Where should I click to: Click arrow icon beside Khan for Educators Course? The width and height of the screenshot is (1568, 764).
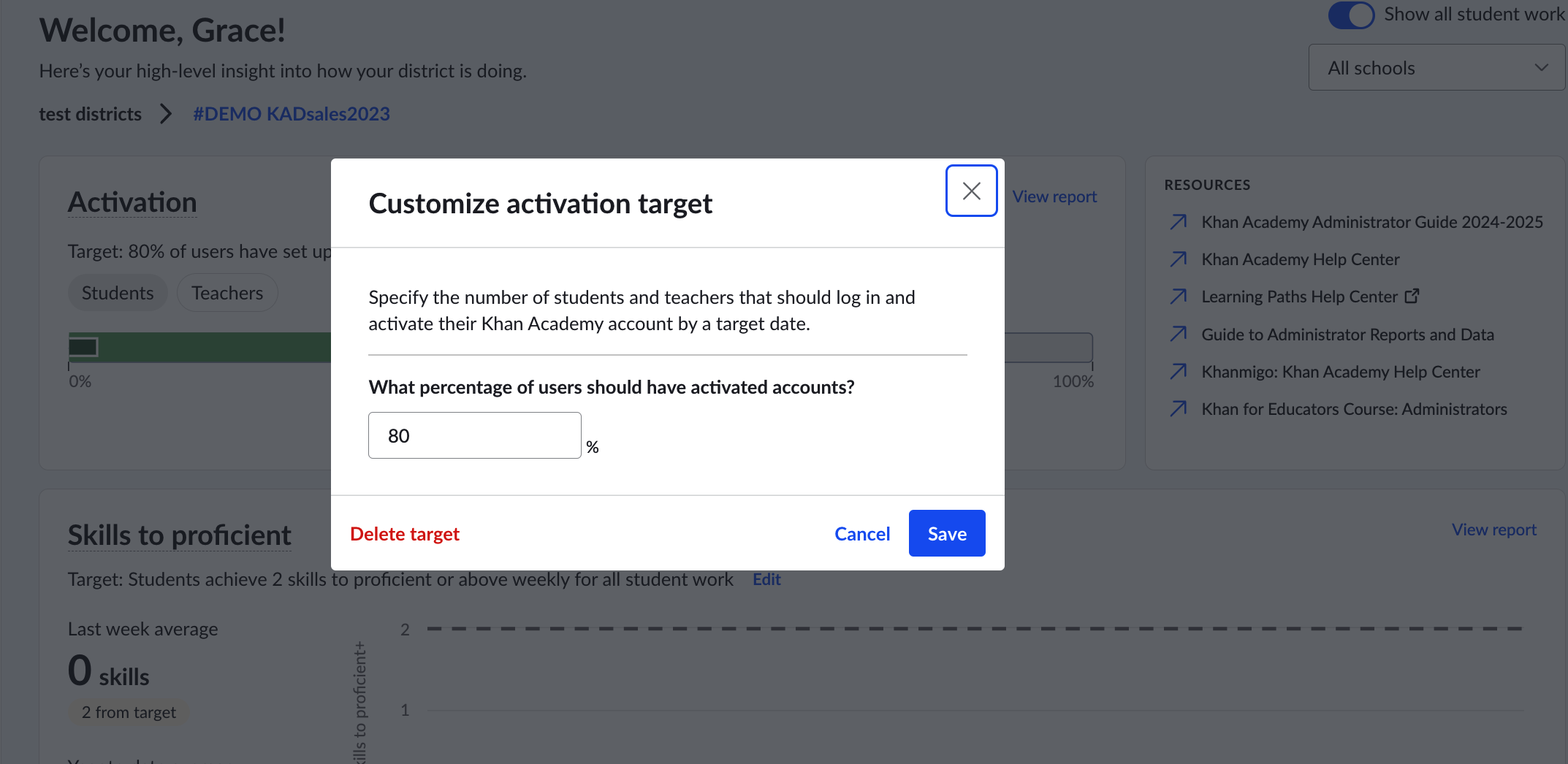pyautogui.click(x=1178, y=409)
